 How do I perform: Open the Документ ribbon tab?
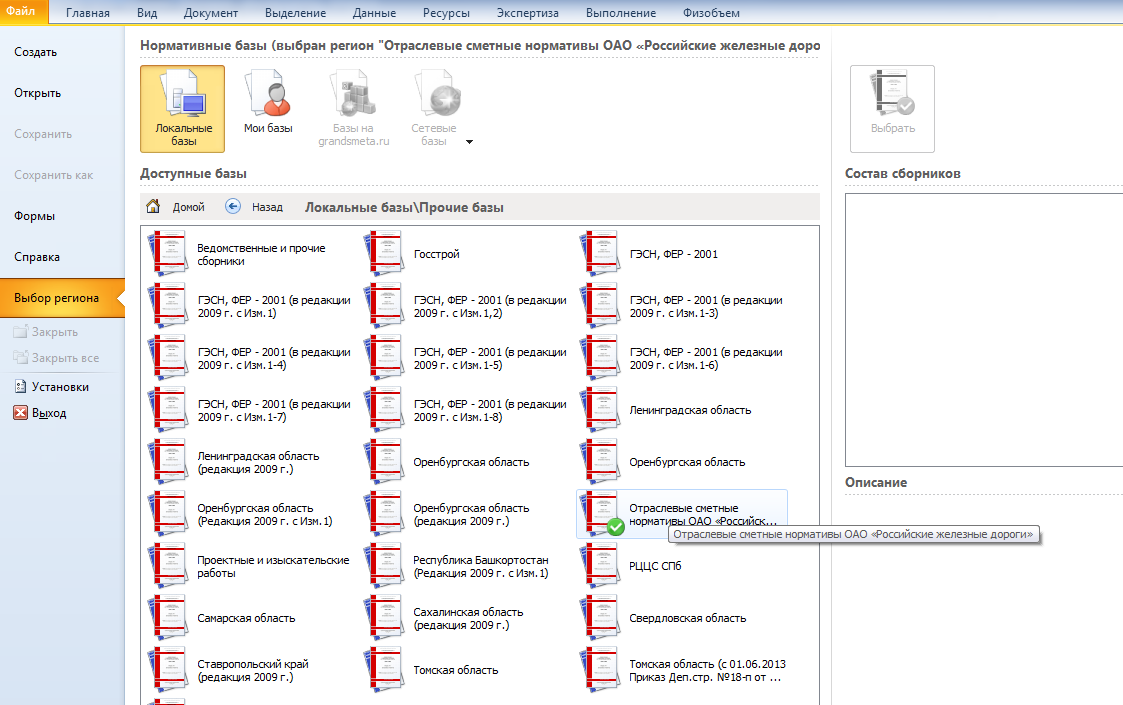click(x=211, y=13)
